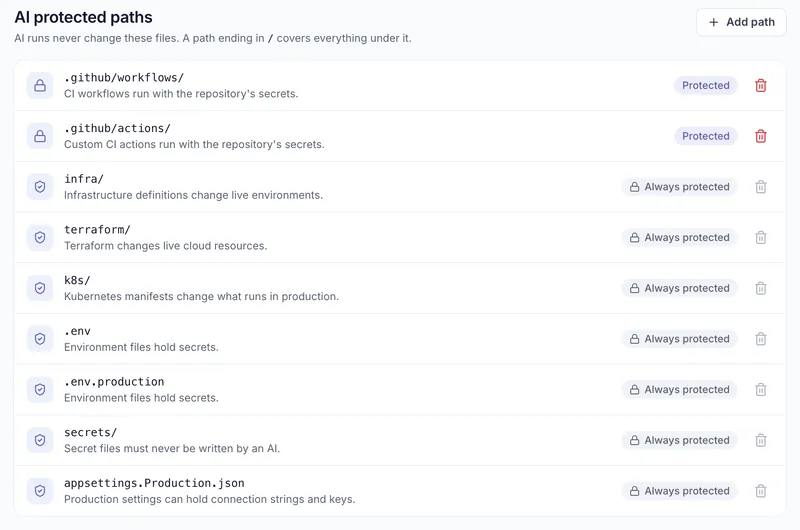Delete the .github/workflows/ protected path
This screenshot has width=800, height=530.
tap(760, 85)
